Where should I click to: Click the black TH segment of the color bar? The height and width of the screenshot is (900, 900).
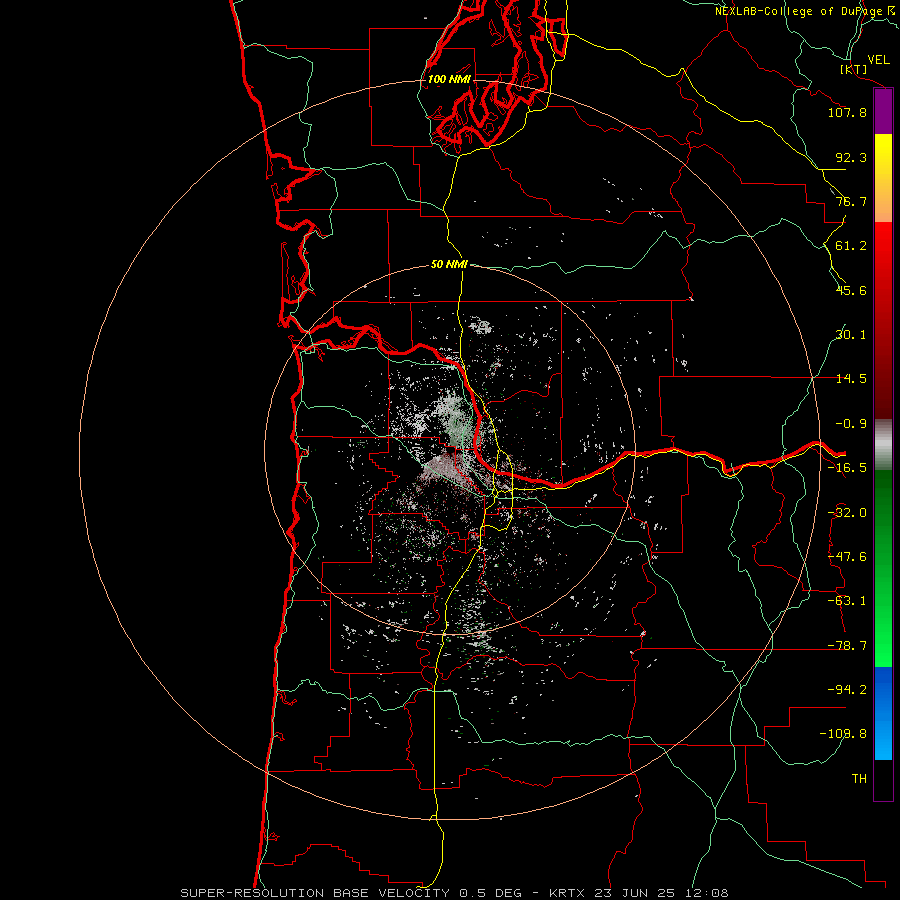point(883,780)
